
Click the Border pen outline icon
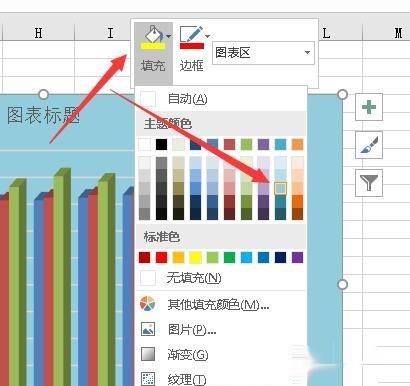pos(192,38)
